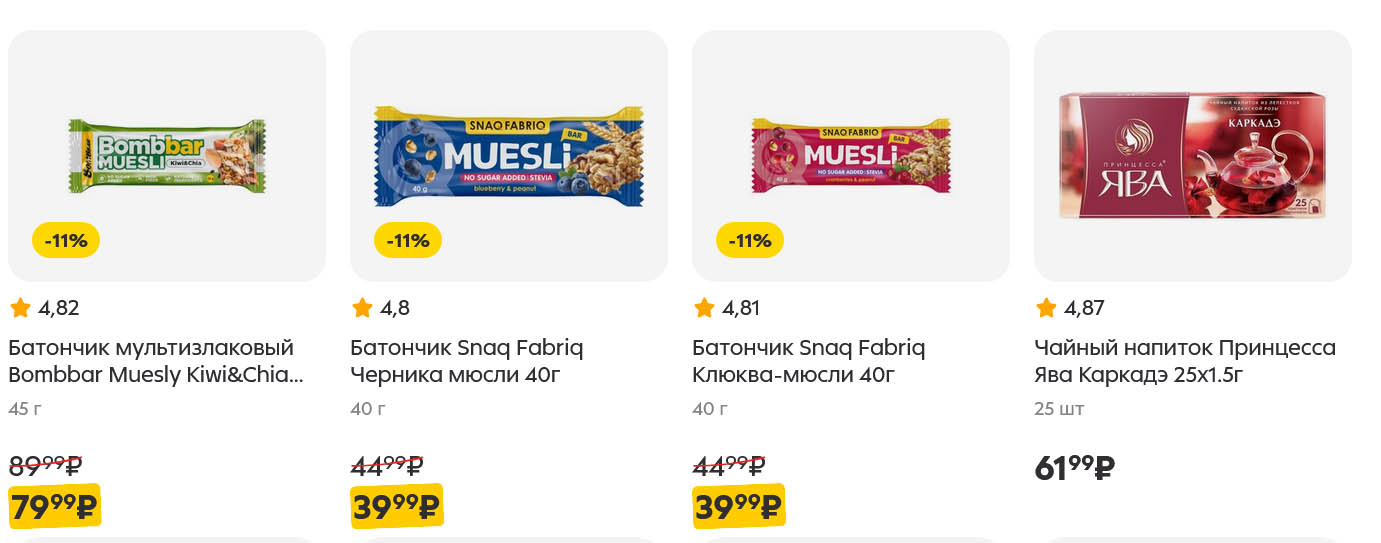1381x543 pixels.
Task: Click the -11% badge on Bombbar product
Action: coord(66,240)
